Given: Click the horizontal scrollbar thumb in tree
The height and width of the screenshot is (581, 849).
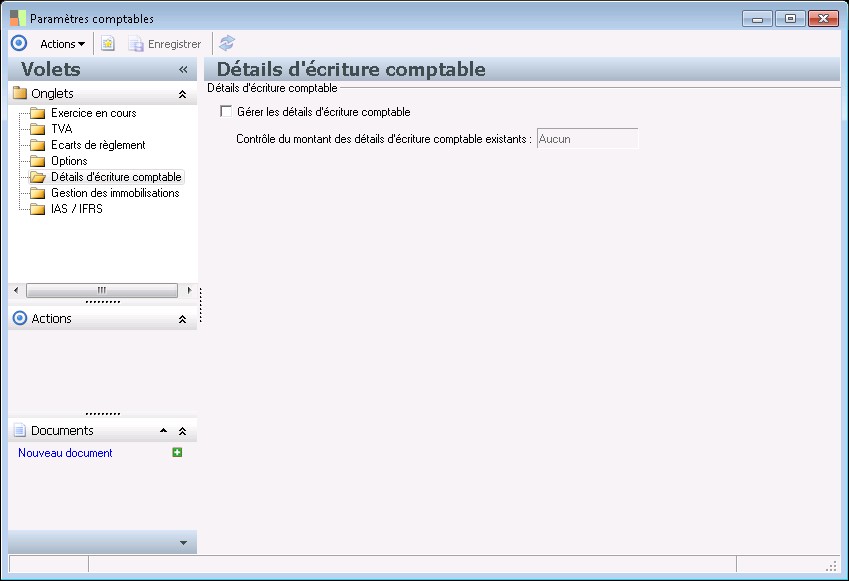Looking at the screenshot, I should pyautogui.click(x=102, y=290).
